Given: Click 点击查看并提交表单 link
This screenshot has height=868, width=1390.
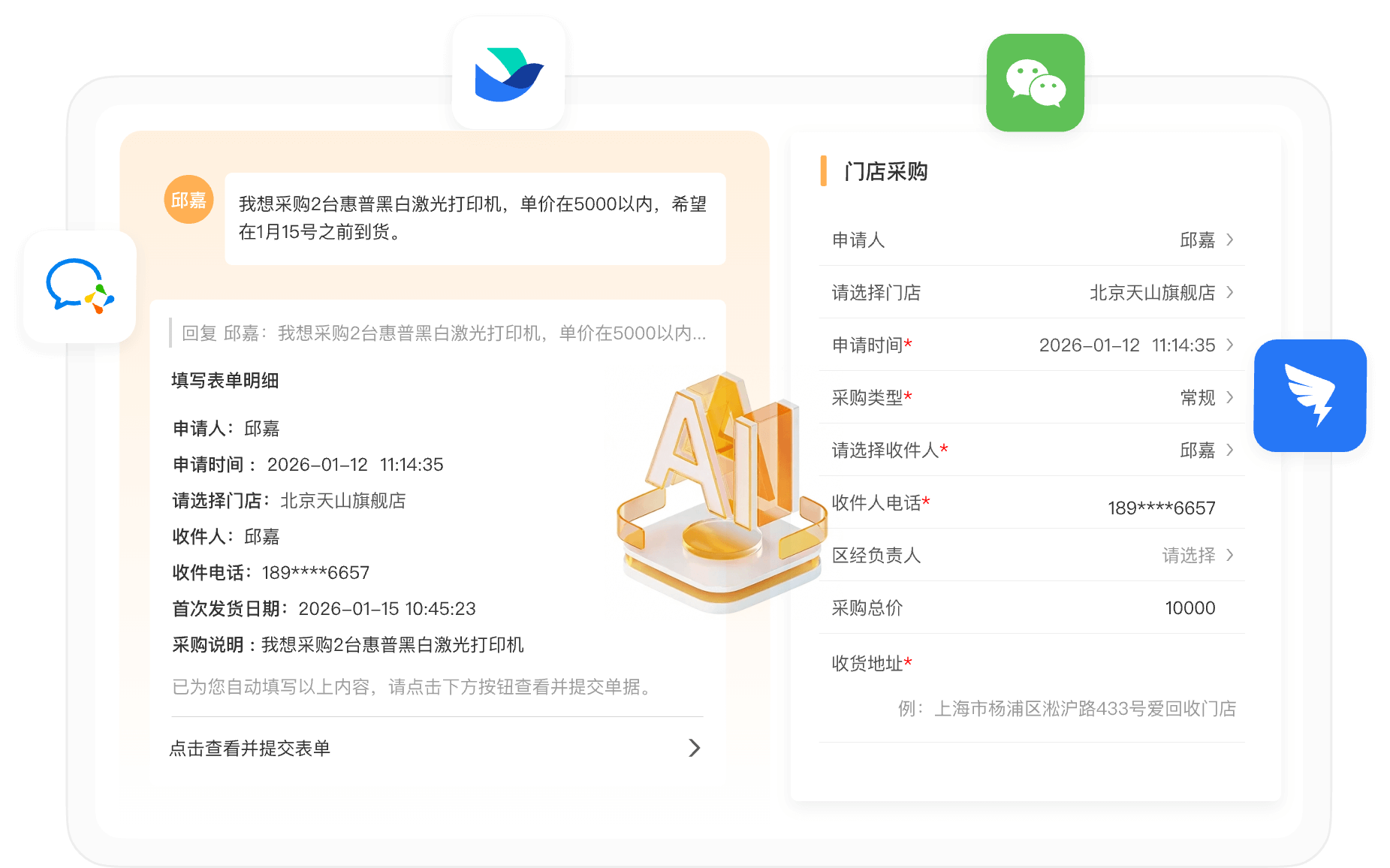Looking at the screenshot, I should click(x=250, y=748).
